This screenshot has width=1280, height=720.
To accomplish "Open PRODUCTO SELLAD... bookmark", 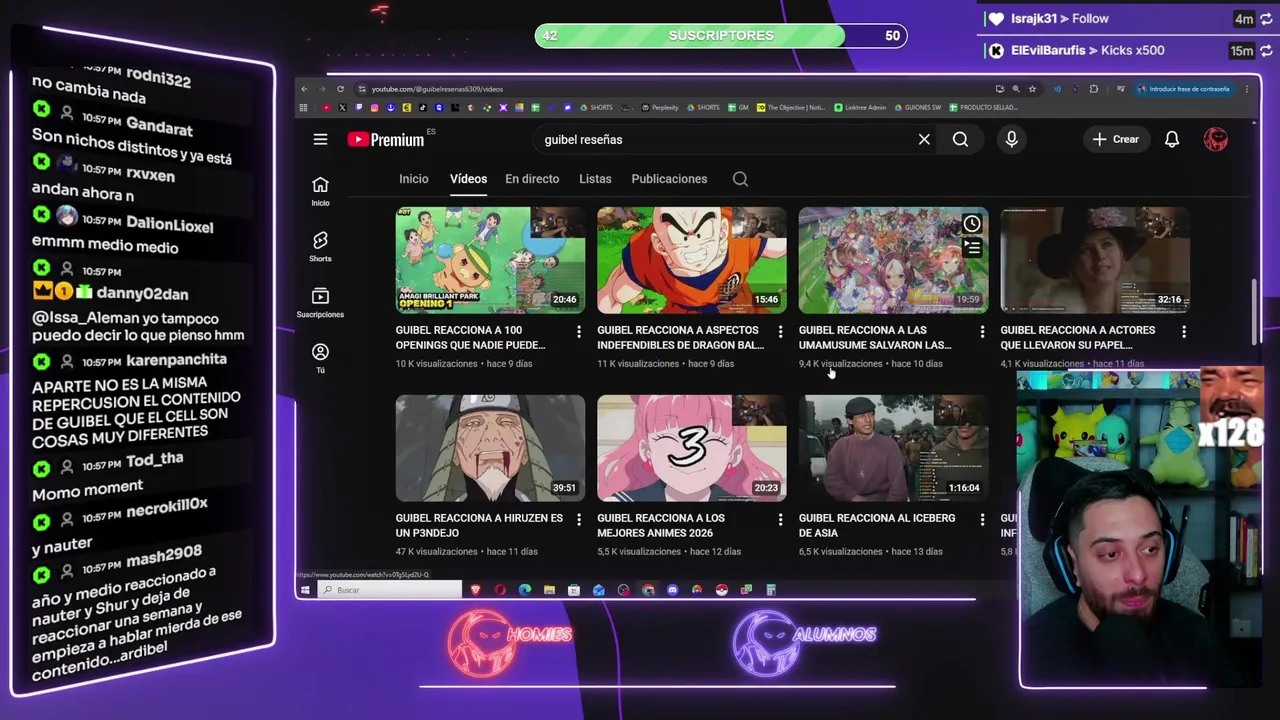I will click(983, 107).
